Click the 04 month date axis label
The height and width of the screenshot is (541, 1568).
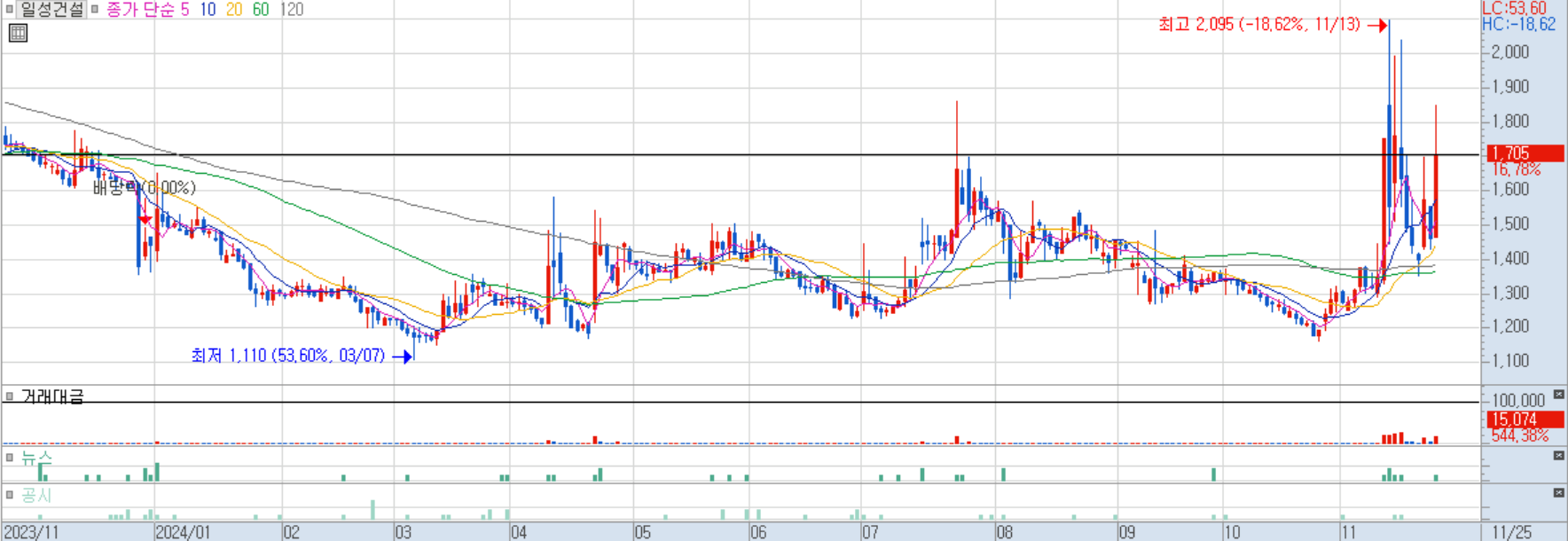(518, 532)
